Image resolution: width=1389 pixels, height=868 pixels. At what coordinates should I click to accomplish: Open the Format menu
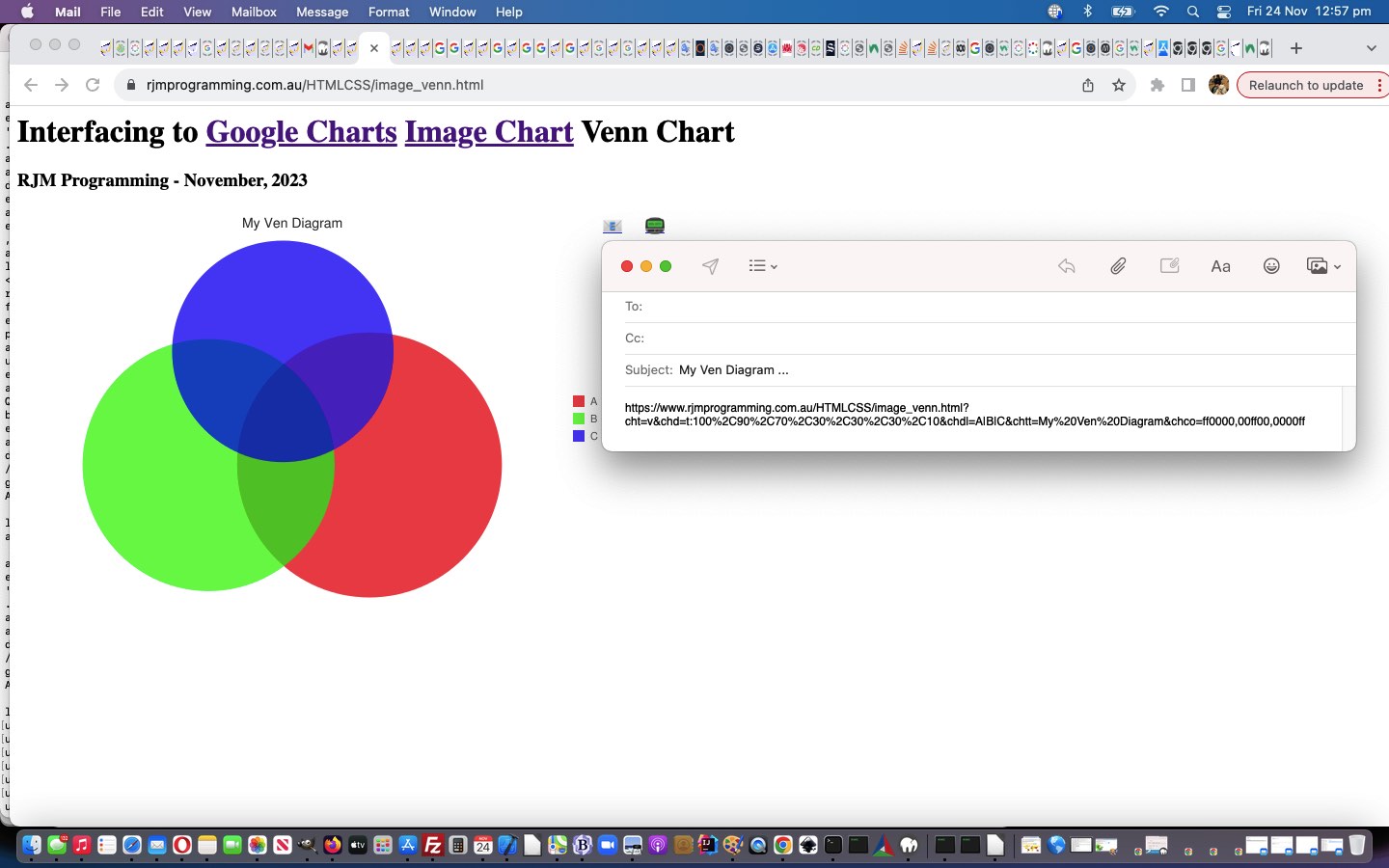[x=389, y=12]
